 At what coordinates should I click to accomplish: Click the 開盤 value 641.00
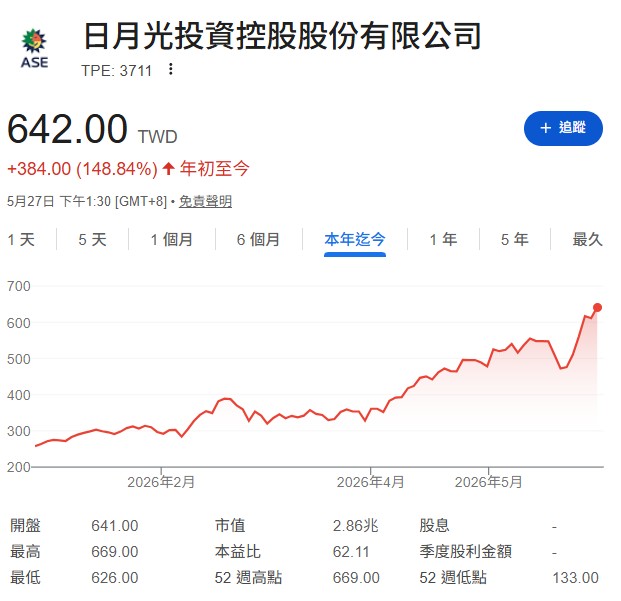[114, 526]
